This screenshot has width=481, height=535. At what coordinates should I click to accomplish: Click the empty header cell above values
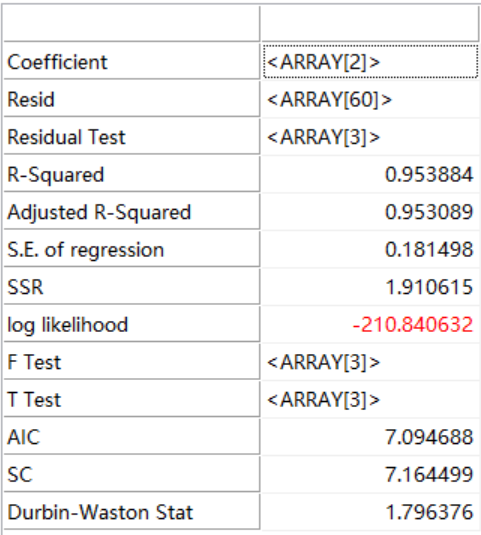pyautogui.click(x=370, y=24)
